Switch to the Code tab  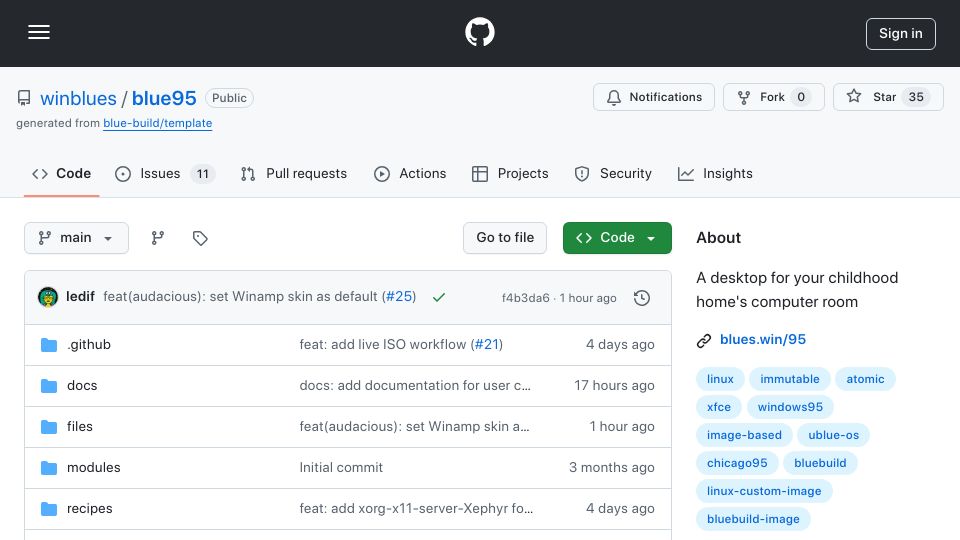pyautogui.click(x=62, y=174)
